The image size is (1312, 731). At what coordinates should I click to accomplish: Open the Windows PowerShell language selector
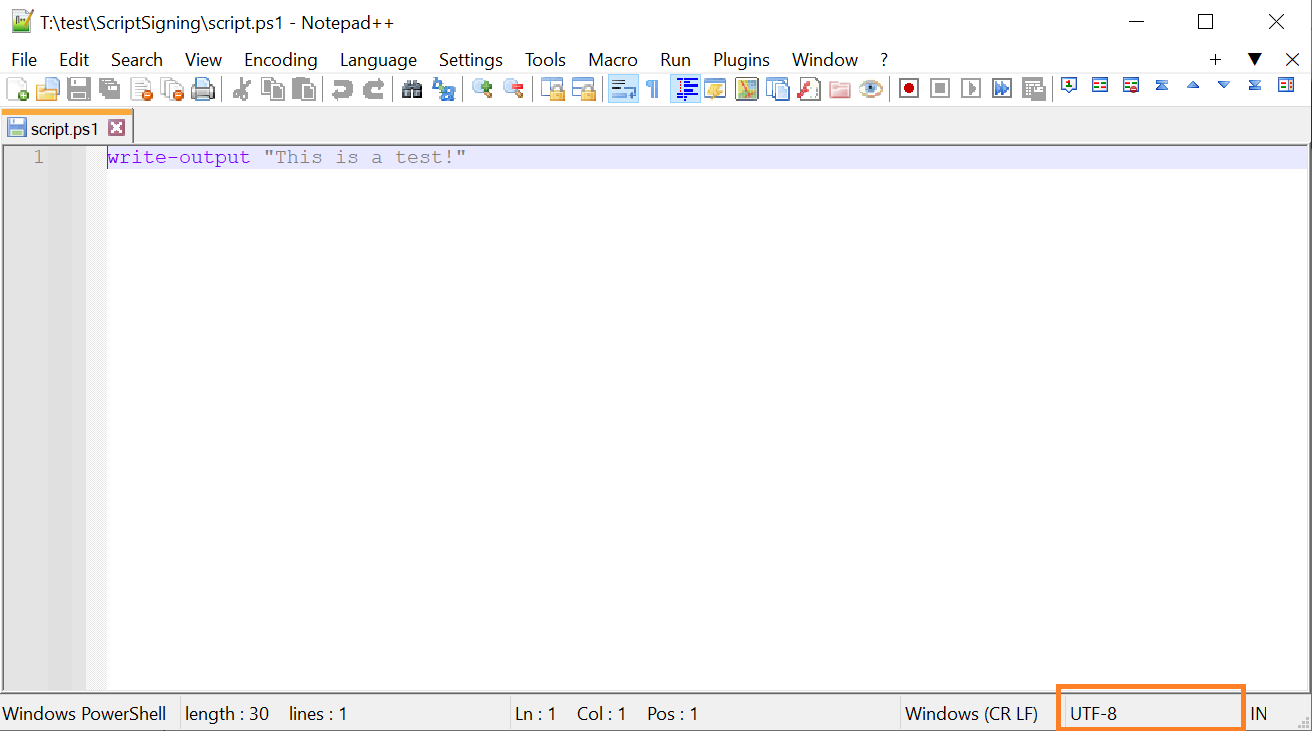click(x=84, y=713)
